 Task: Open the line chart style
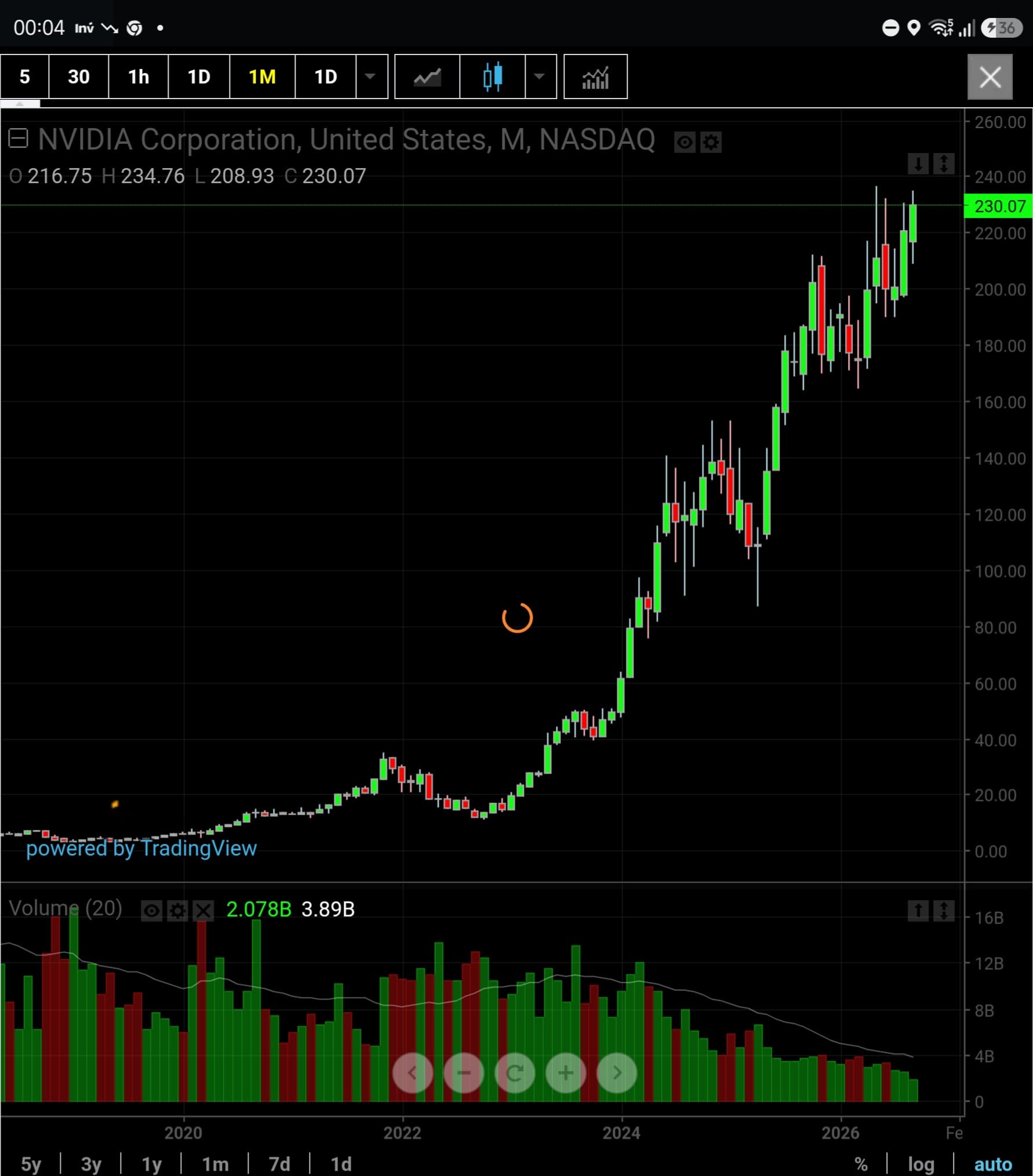[x=427, y=77]
